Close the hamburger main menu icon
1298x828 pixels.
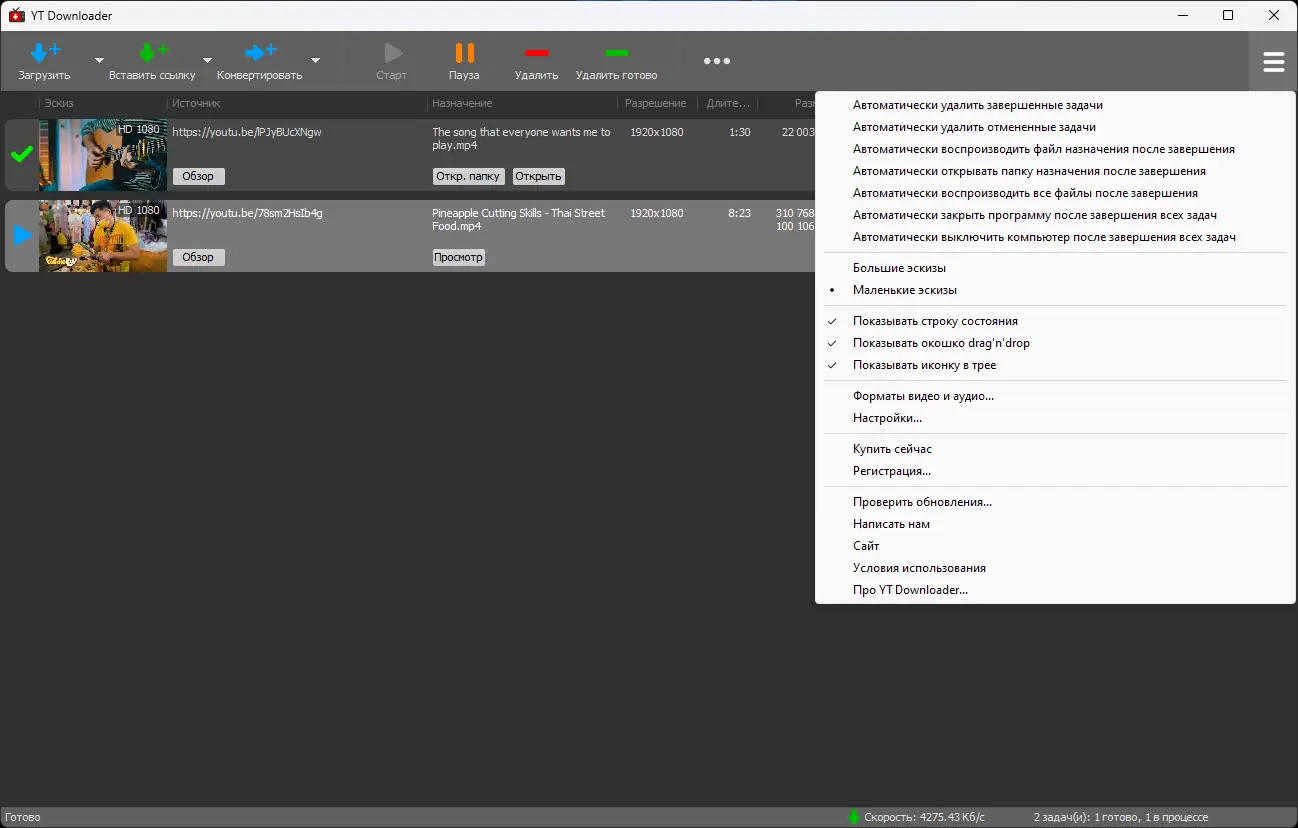click(1274, 62)
